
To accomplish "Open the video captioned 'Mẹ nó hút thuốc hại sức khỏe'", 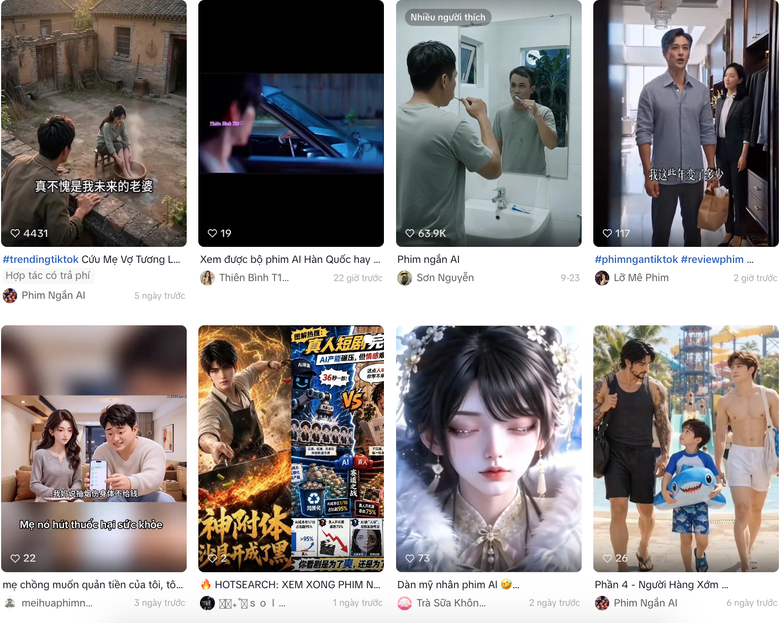I will pos(94,448).
